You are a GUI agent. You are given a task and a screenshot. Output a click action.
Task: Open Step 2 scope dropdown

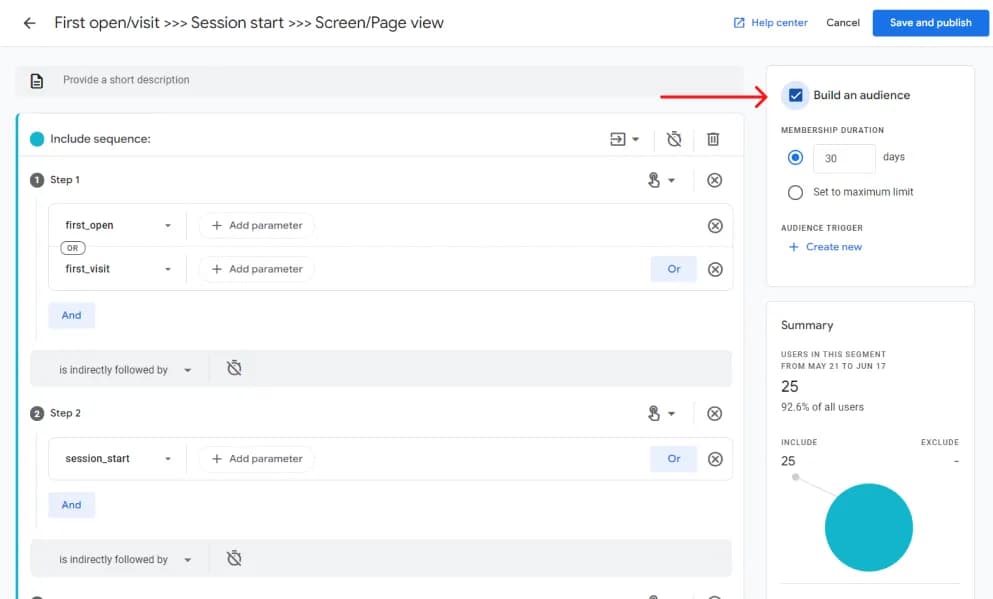click(x=661, y=413)
